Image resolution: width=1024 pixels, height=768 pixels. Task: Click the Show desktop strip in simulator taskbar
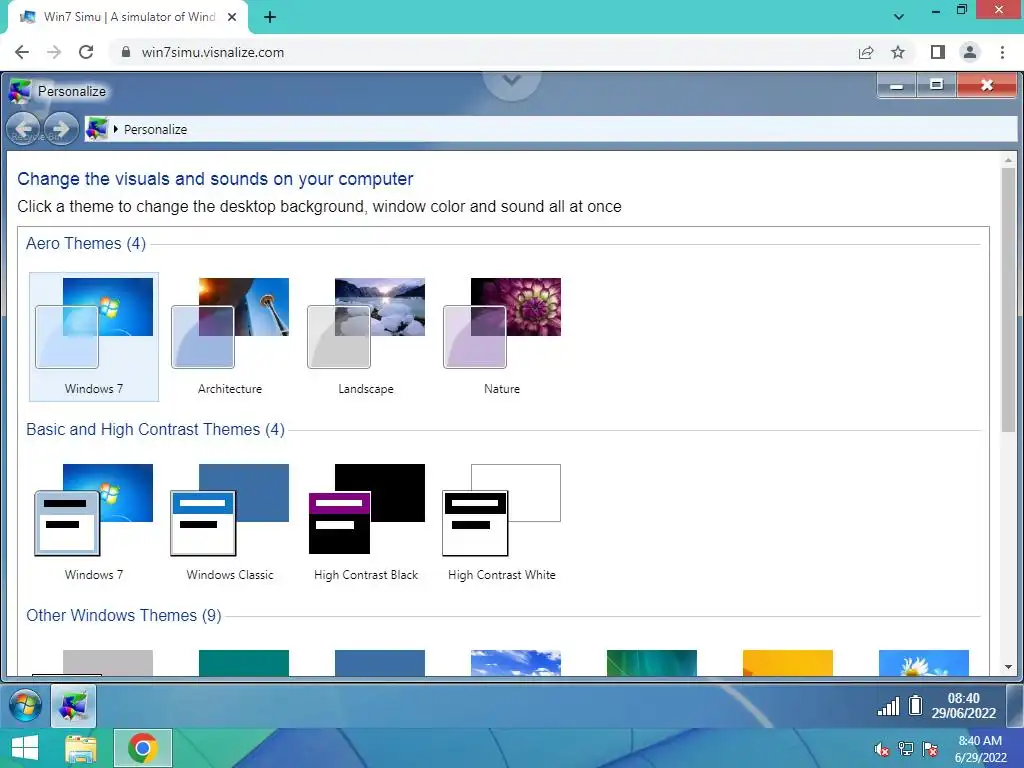point(1015,706)
